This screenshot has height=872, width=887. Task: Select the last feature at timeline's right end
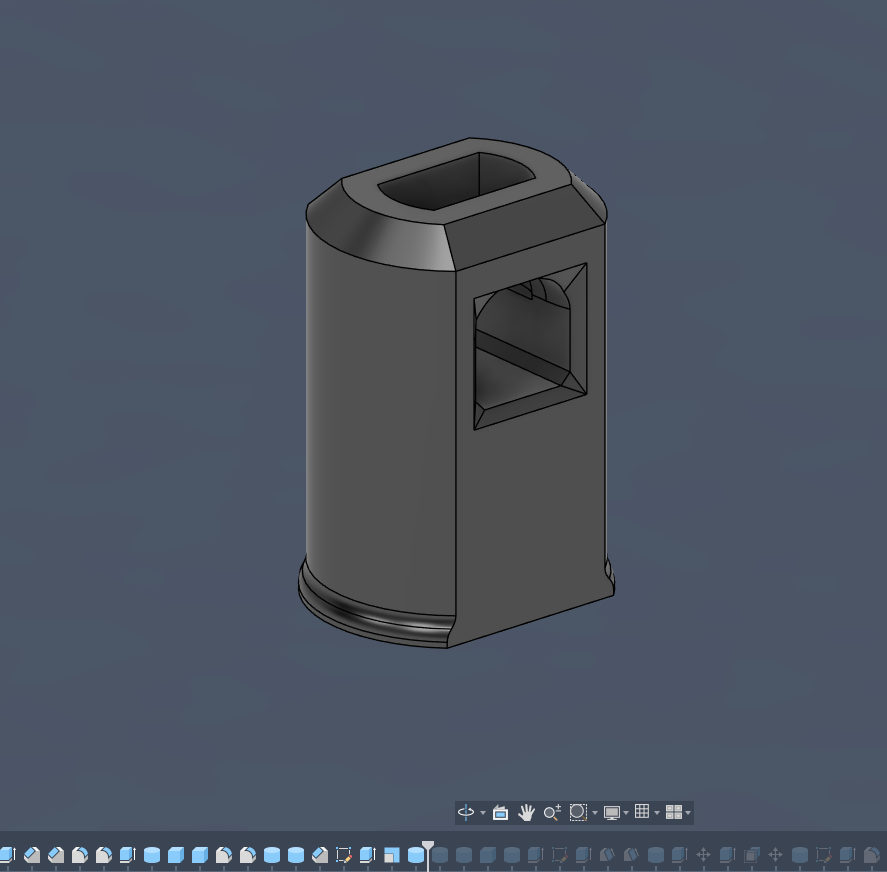(872, 855)
